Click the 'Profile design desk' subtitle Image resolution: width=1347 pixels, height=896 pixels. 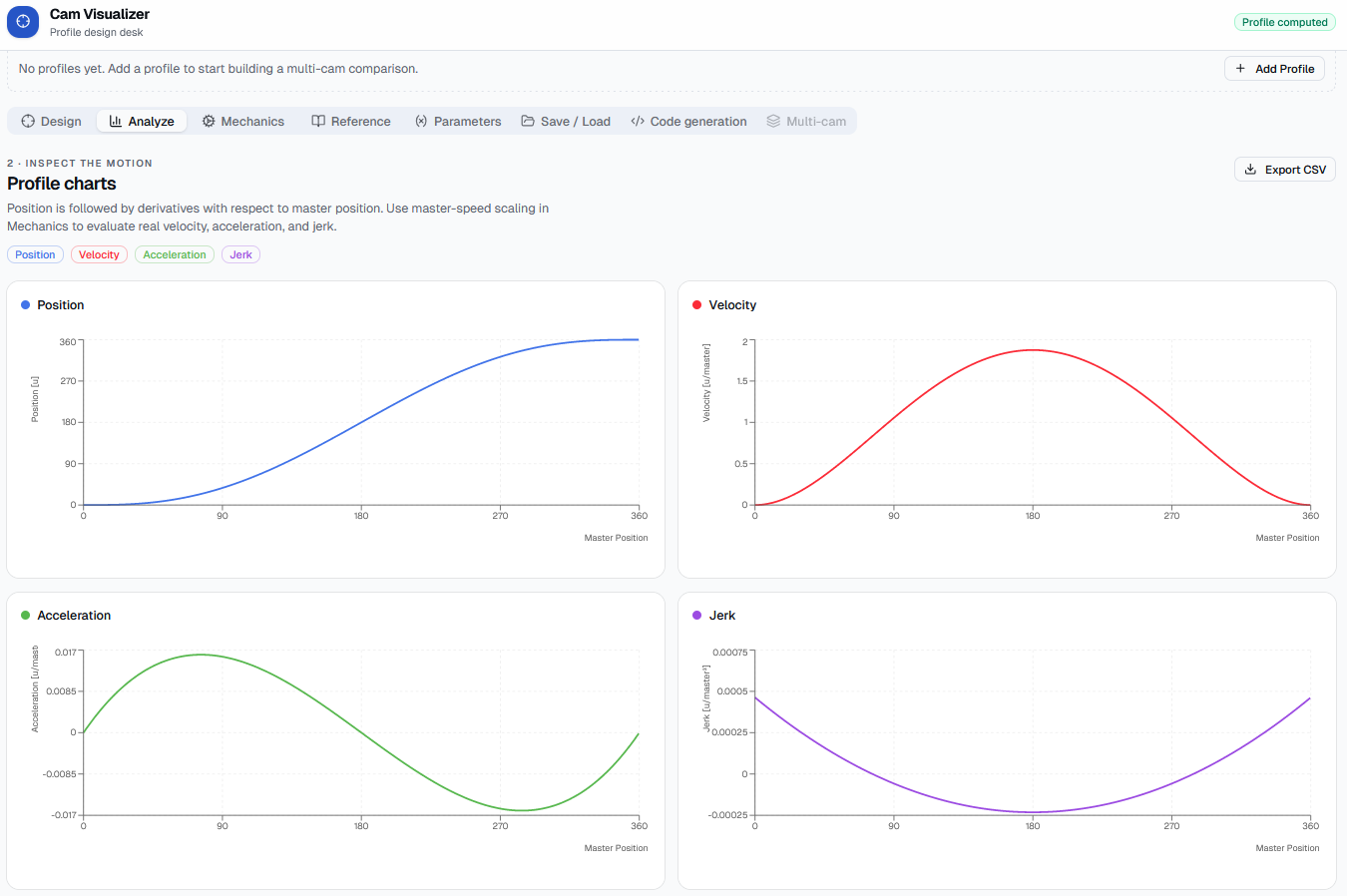97,33
